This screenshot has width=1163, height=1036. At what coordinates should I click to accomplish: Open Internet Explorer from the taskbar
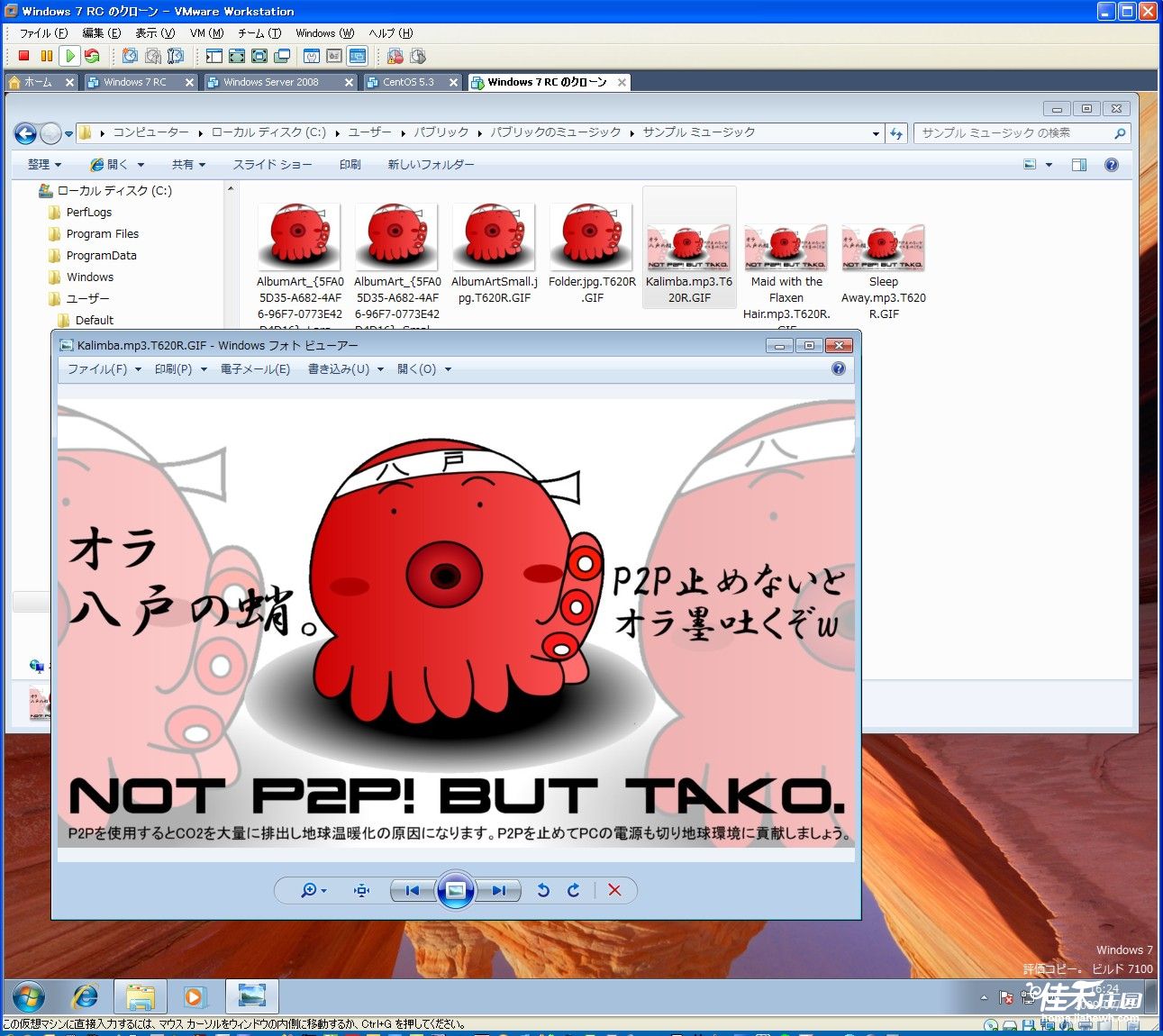click(x=86, y=996)
